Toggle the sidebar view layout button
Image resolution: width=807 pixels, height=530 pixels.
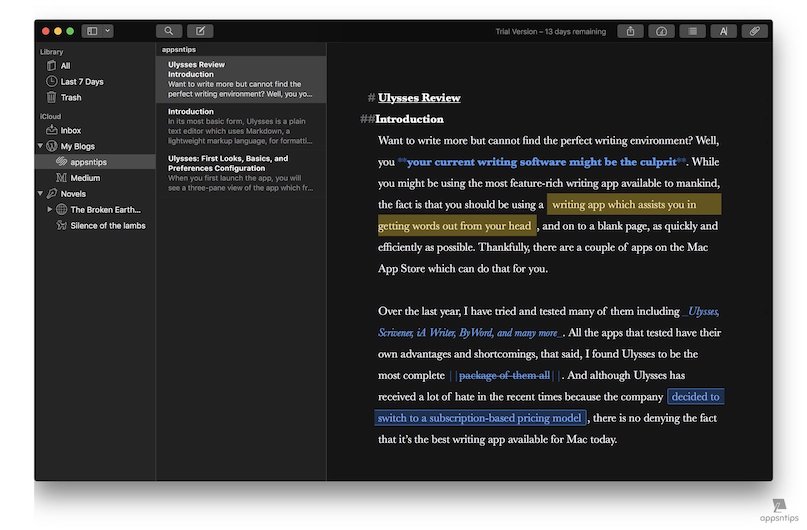(93, 31)
